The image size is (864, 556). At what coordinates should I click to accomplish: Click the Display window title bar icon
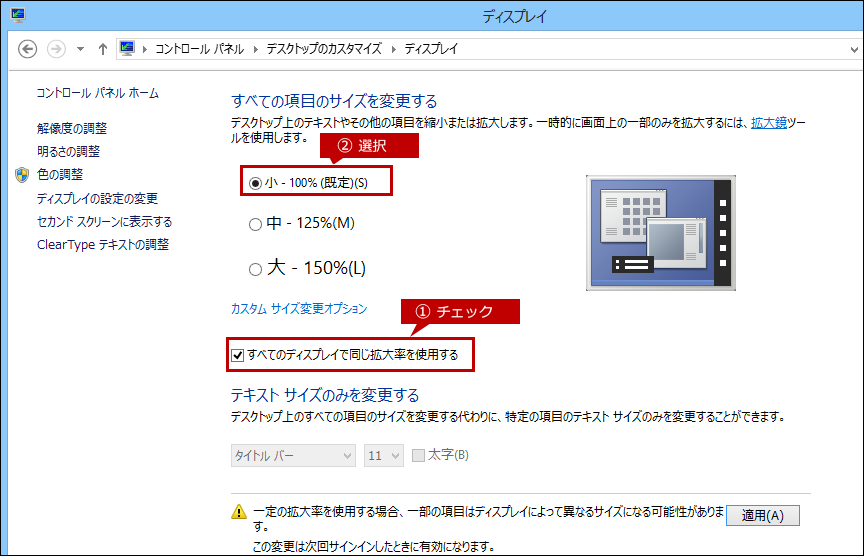tap(18, 15)
